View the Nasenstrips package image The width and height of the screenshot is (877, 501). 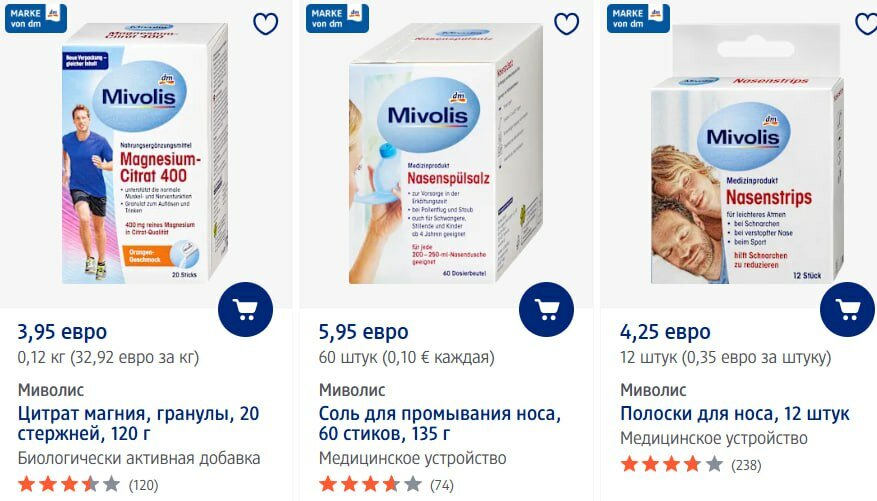[747, 153]
